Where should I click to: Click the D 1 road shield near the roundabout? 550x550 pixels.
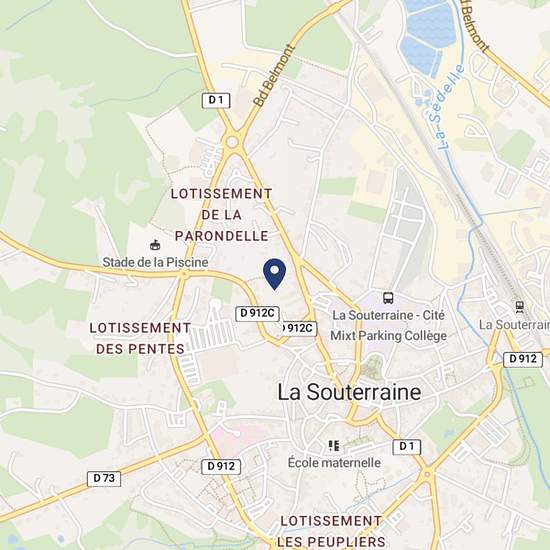click(216, 101)
